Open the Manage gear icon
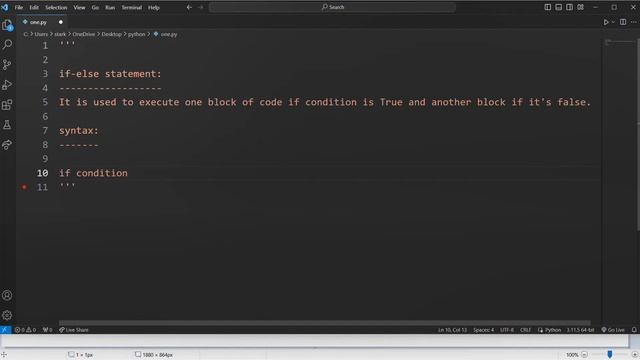Viewport: 640px width, 360px height. point(7,315)
